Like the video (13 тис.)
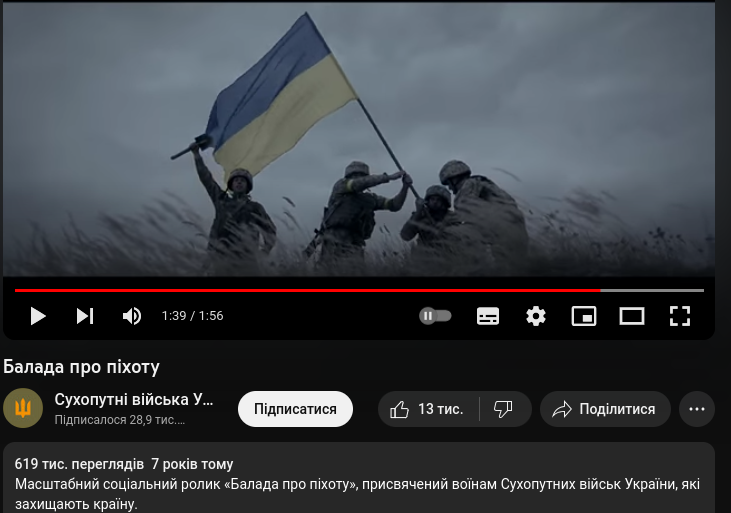The height and width of the screenshot is (513, 731). pos(428,409)
